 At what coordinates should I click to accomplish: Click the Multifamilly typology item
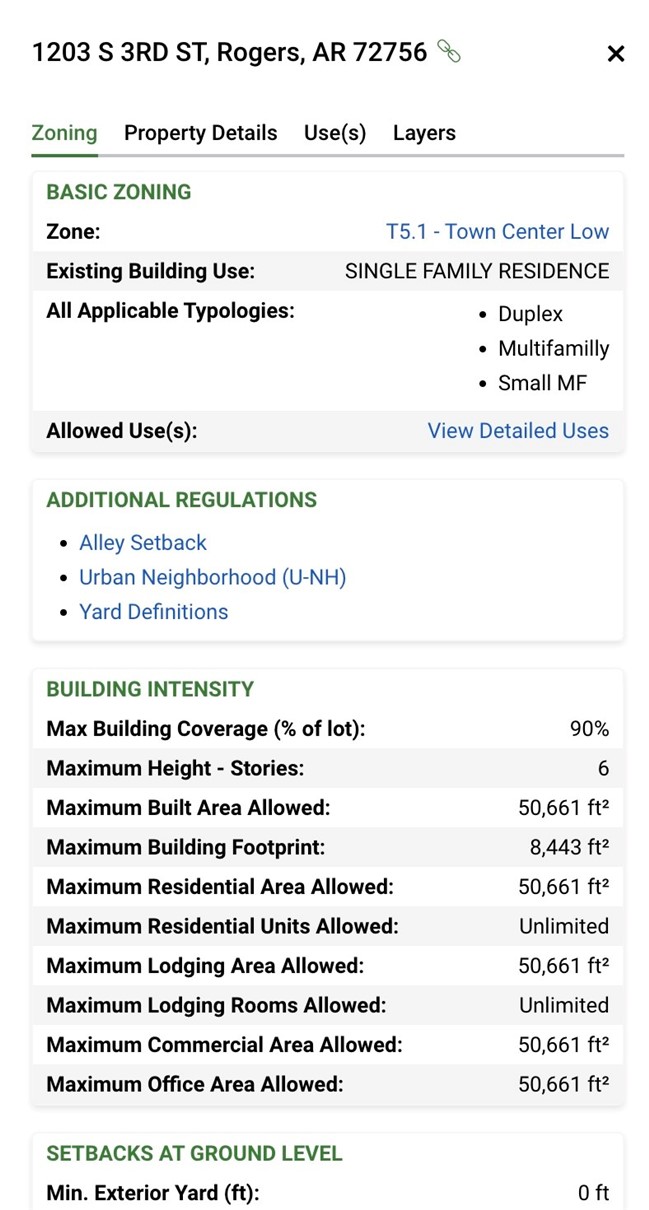coord(554,348)
